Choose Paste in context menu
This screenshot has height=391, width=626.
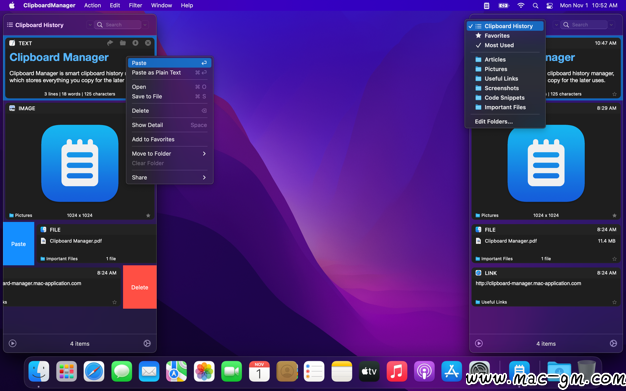[169, 63]
